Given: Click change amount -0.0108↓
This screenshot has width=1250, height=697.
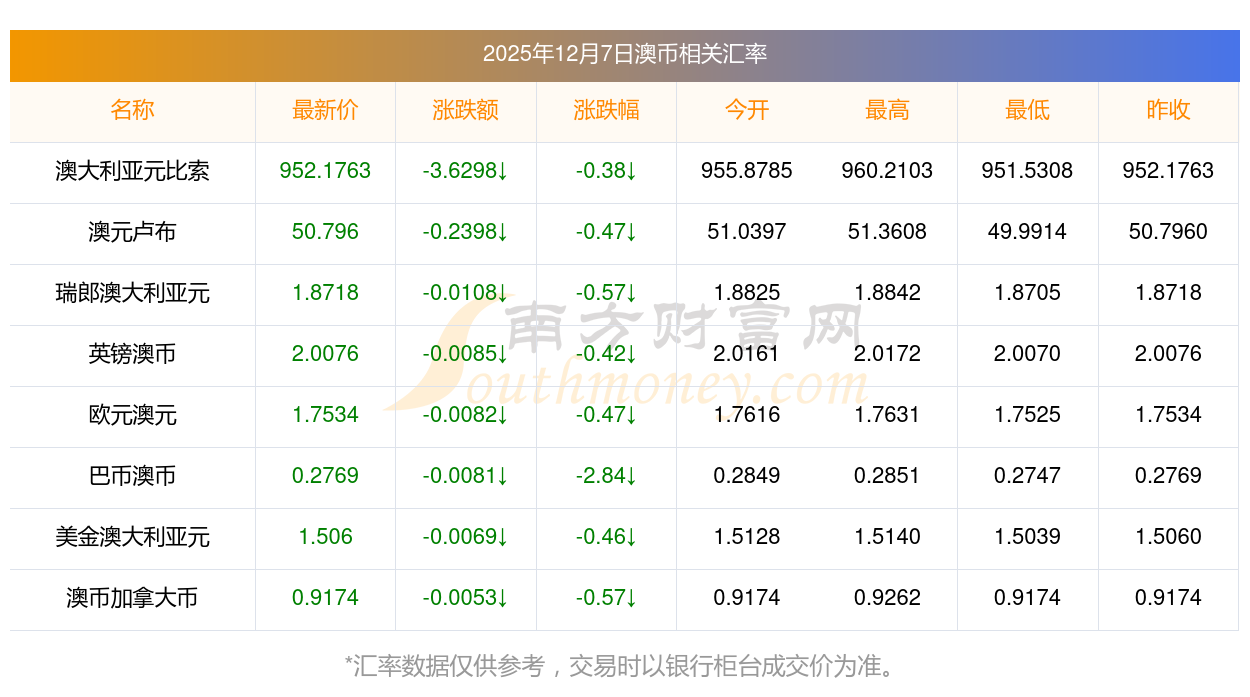Looking at the screenshot, I should point(466,293).
